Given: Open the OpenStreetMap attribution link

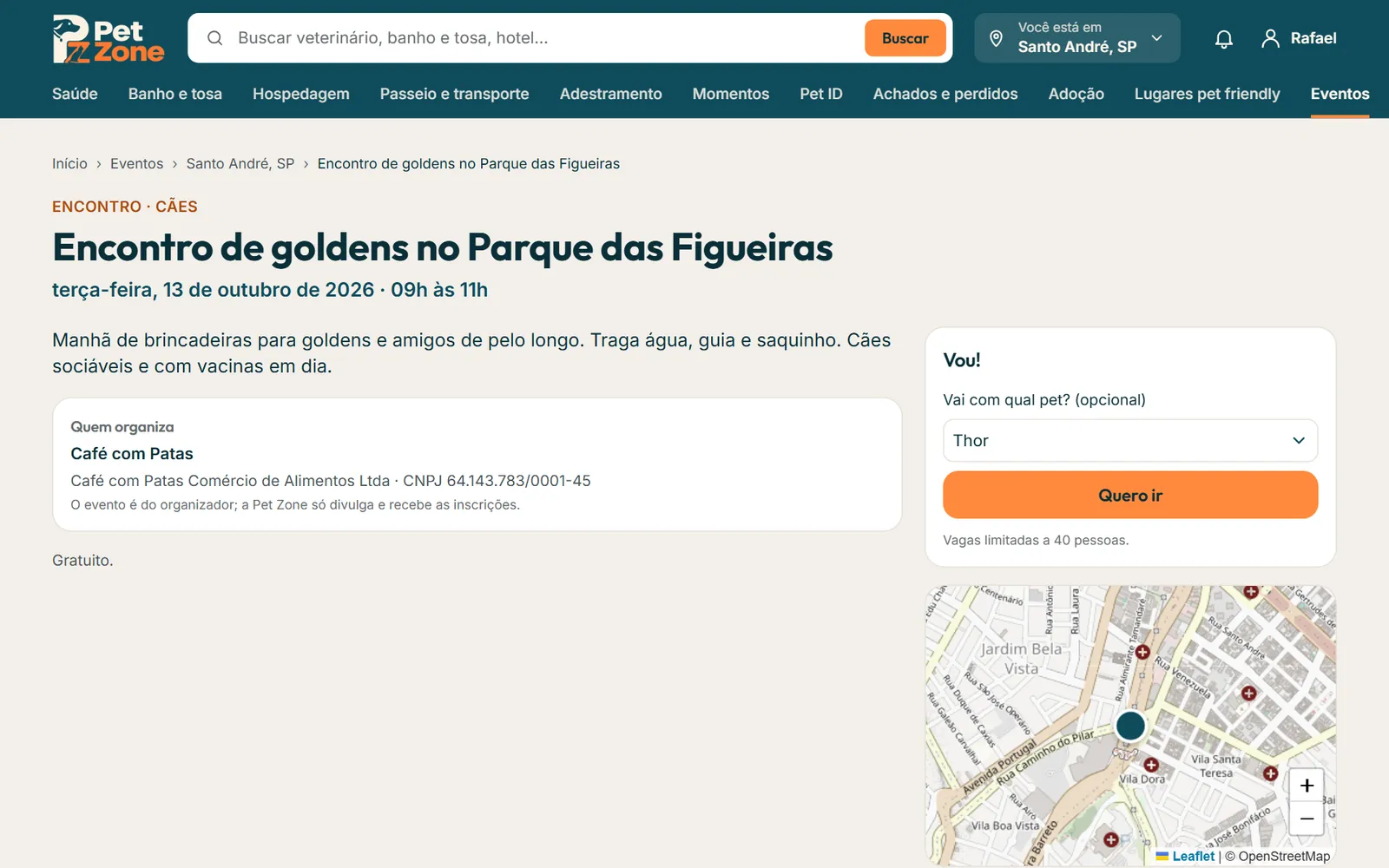Looking at the screenshot, I should pyautogui.click(x=1284, y=856).
